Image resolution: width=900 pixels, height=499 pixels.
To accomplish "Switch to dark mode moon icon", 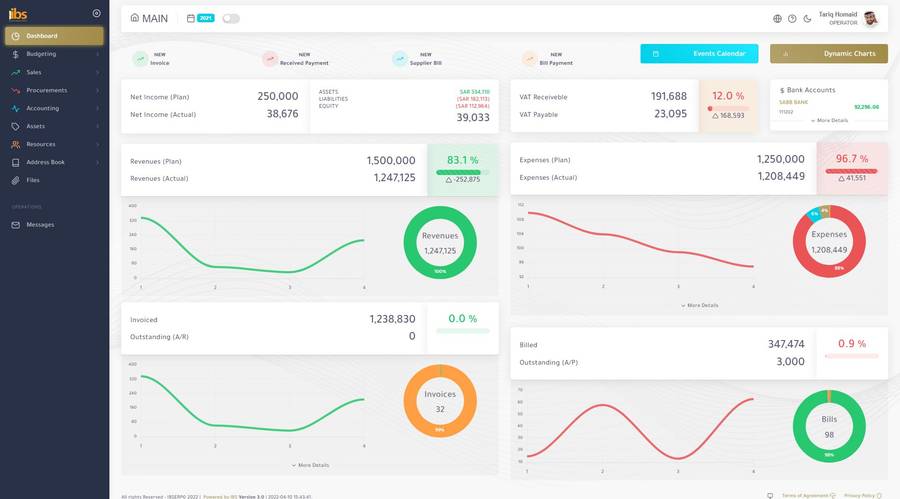I will click(x=807, y=19).
